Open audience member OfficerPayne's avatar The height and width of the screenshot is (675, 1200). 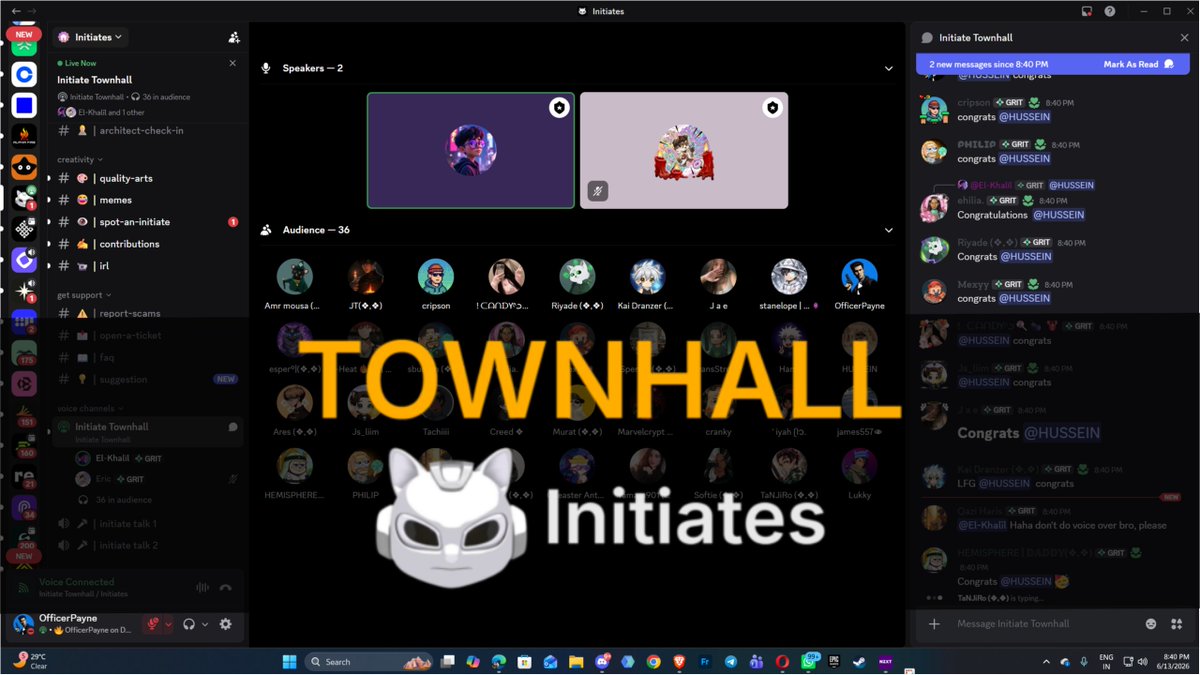coord(859,277)
